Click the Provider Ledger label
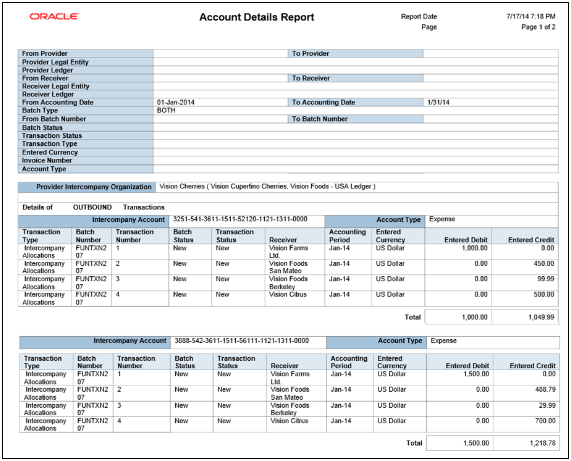The height and width of the screenshot is (461, 571). tap(47, 70)
